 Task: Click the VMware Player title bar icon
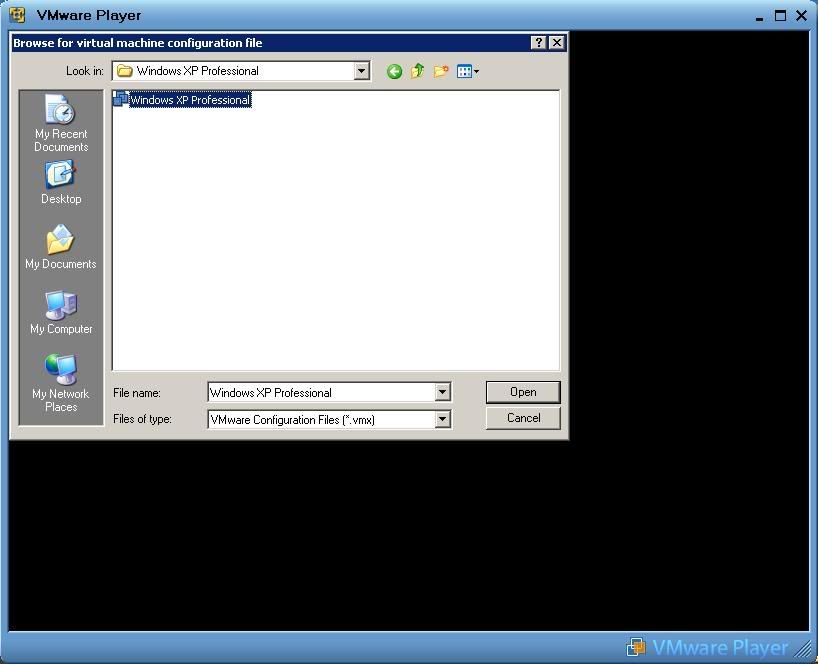17,15
